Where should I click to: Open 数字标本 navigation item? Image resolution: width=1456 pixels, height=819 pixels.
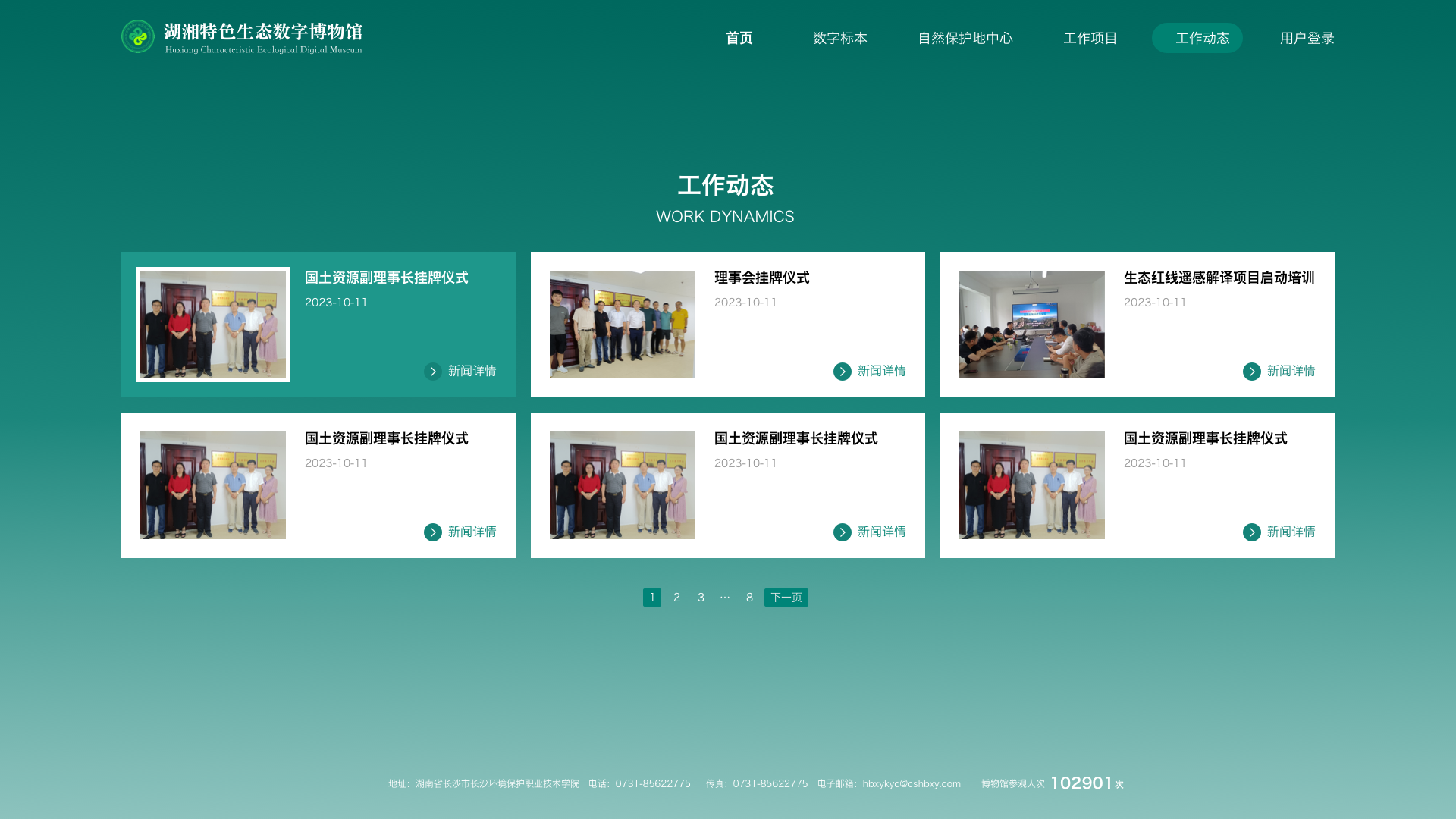(839, 38)
